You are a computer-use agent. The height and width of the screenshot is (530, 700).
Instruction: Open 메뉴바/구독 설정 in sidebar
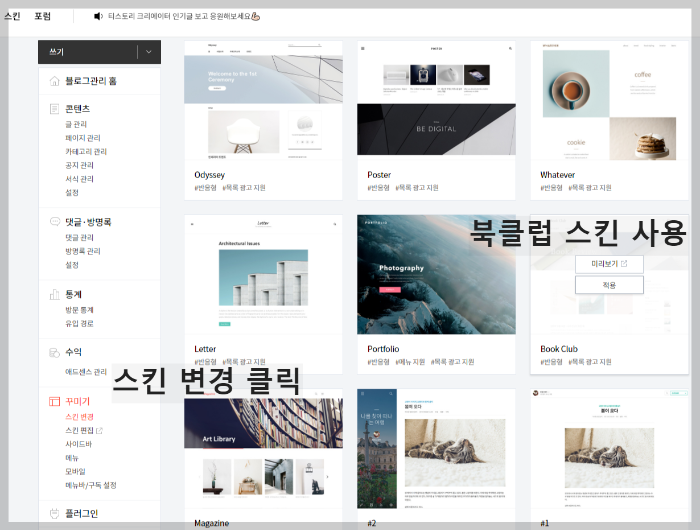coord(91,485)
